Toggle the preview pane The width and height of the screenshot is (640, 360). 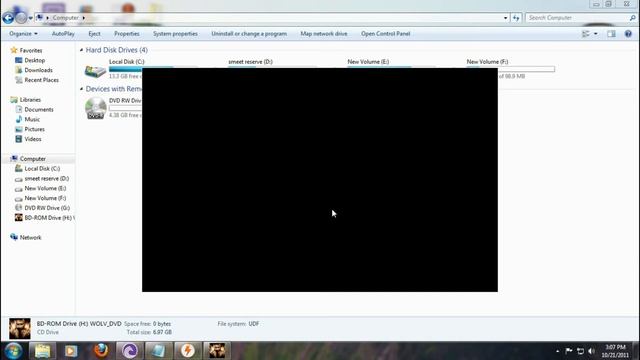click(611, 34)
